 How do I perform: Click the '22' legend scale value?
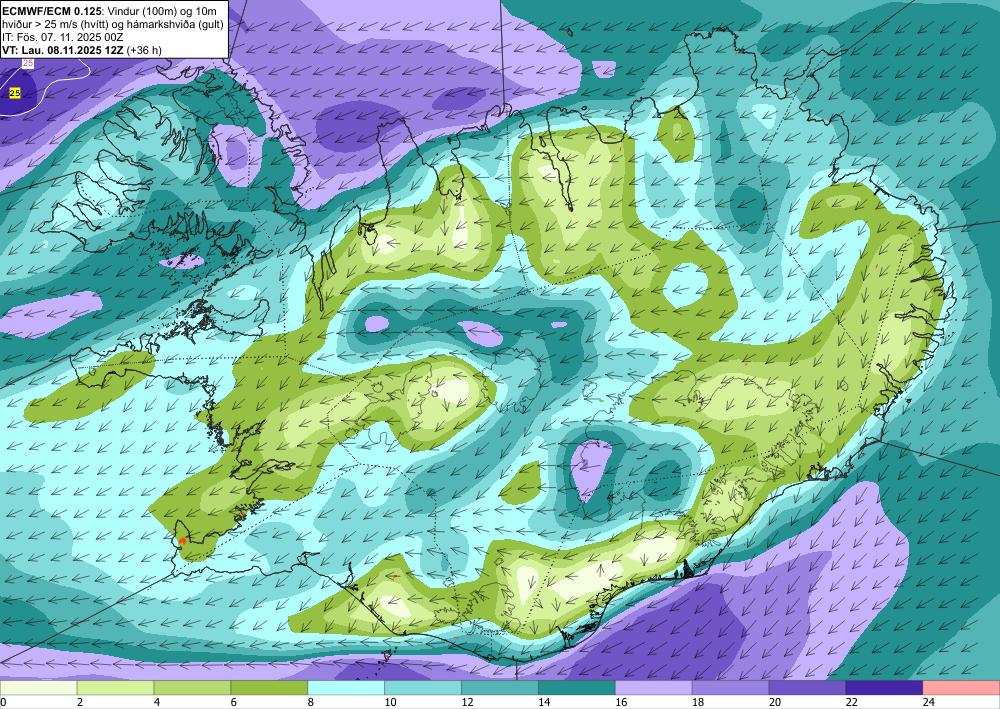point(851,703)
